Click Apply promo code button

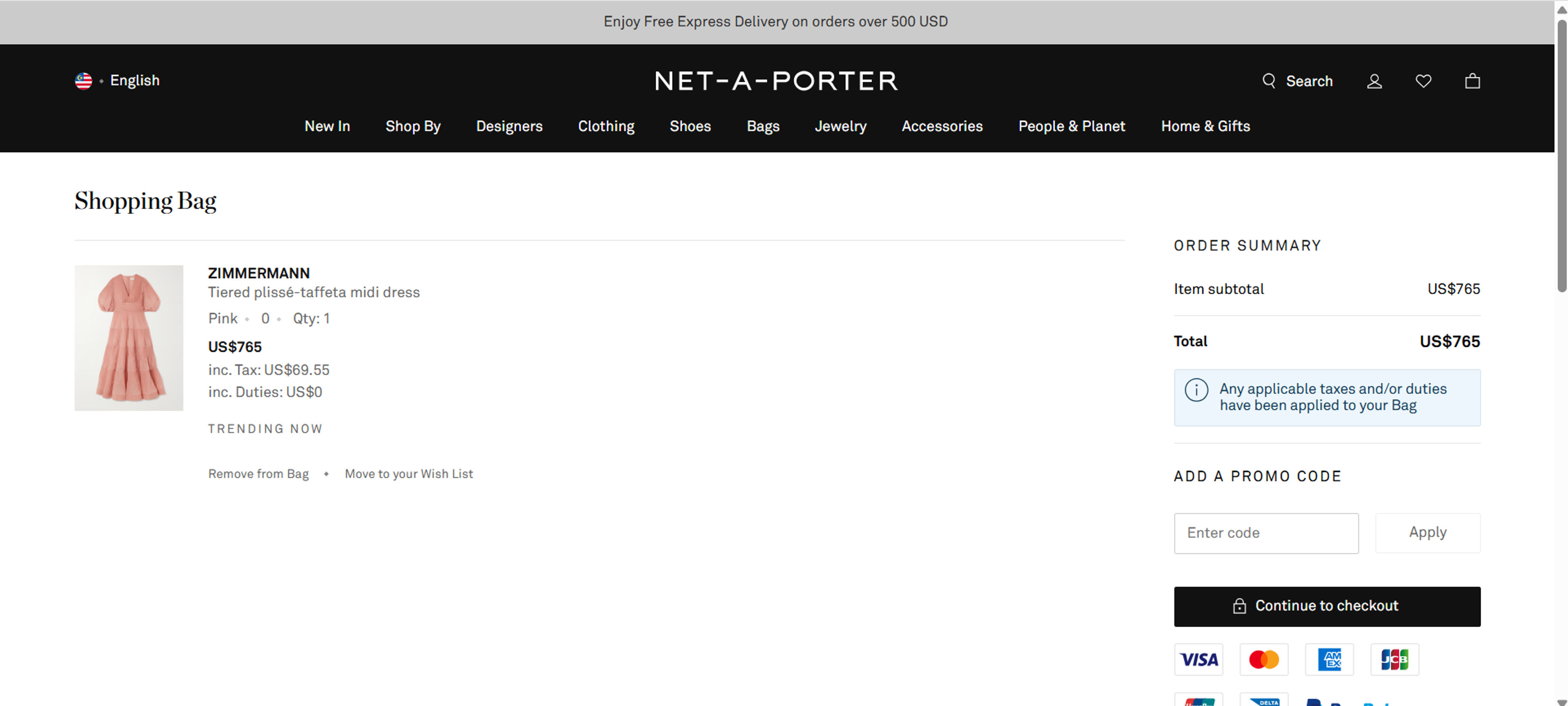coord(1428,533)
